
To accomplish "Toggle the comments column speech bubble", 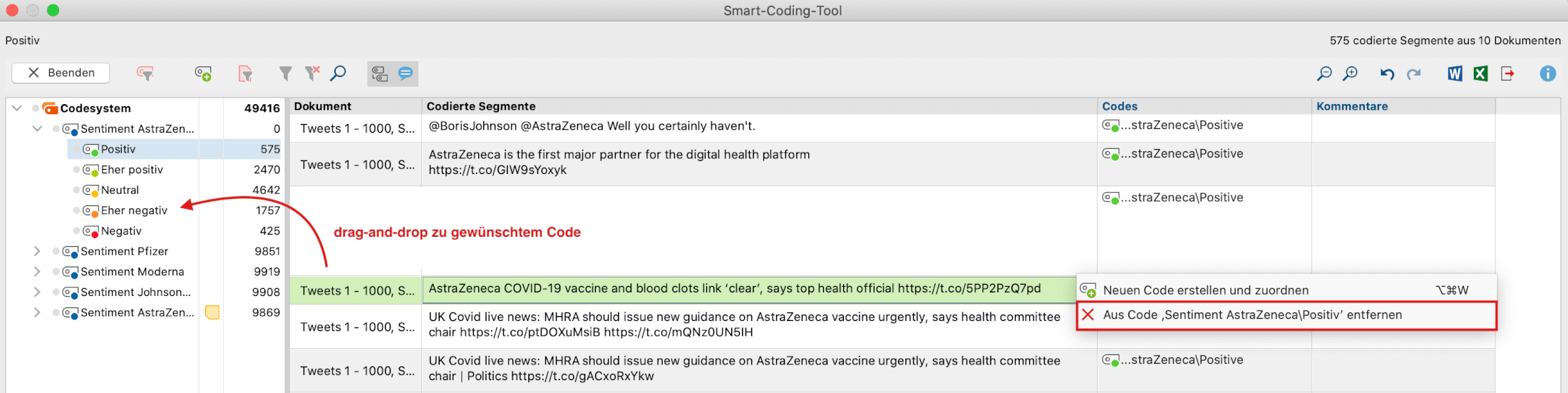I will click(x=406, y=73).
